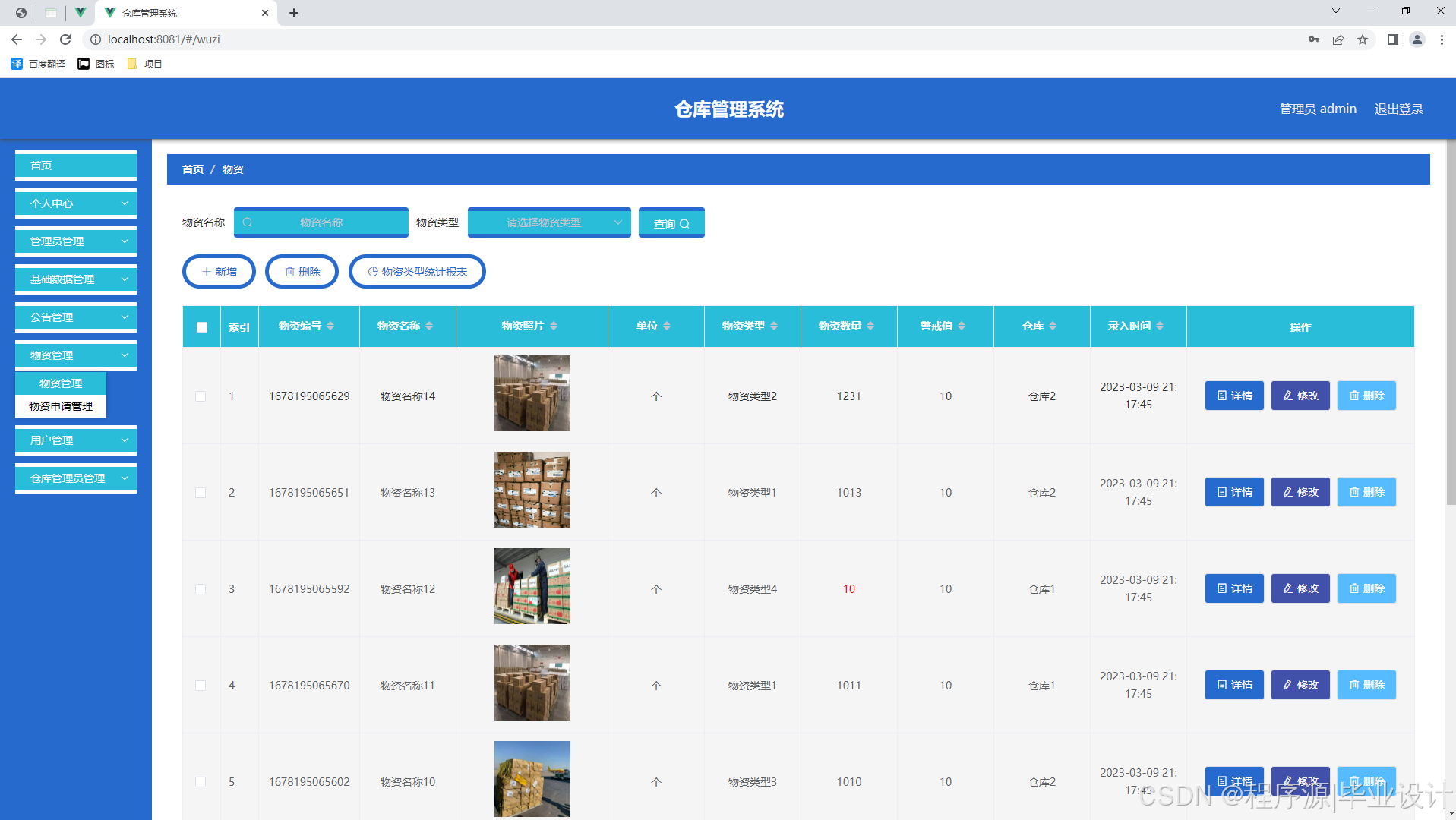Sort by 物资照片 column arrows
The height and width of the screenshot is (820, 1456).
(554, 326)
